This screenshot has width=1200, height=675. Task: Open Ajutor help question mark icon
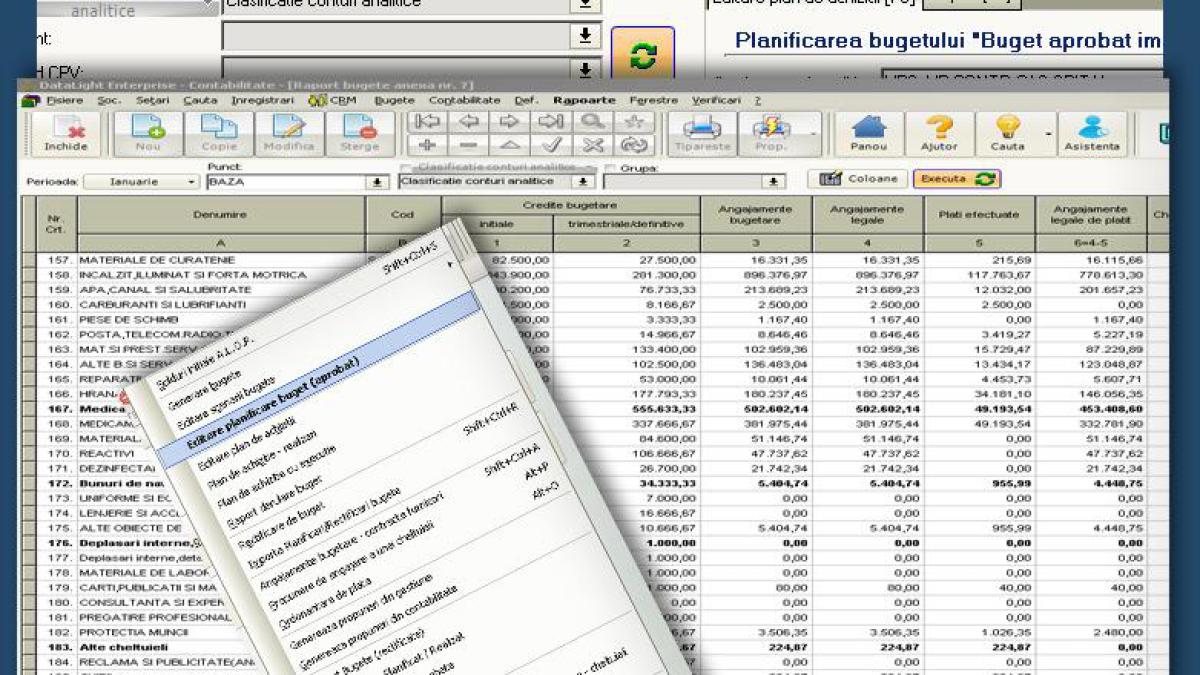(x=939, y=132)
